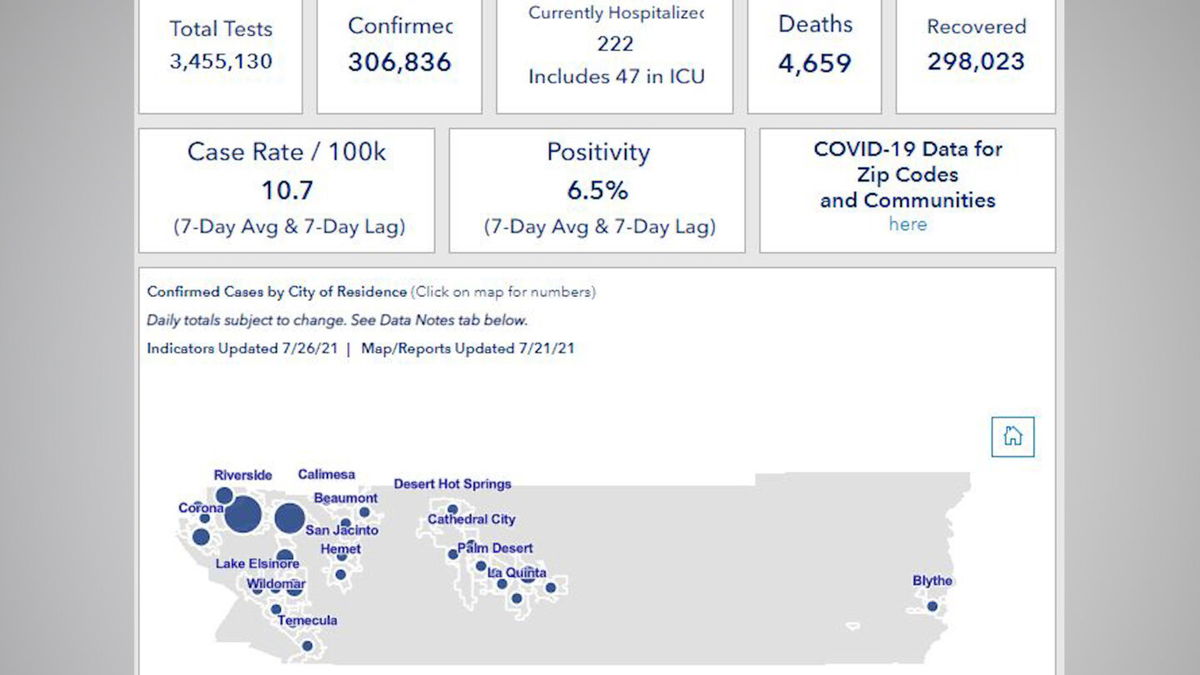Screen dimensions: 1200x675
Task: Click the Wildomar label on the map
Action: (x=276, y=584)
